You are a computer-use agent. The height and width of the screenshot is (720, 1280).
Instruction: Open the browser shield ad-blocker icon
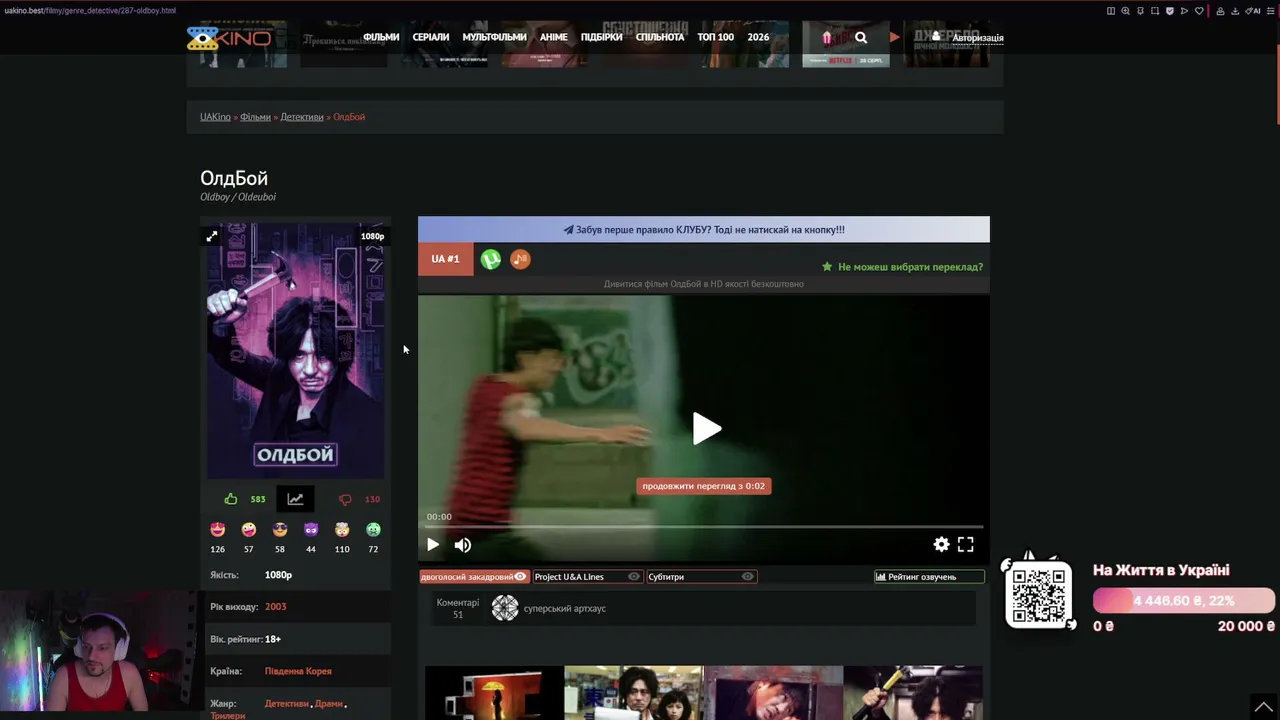(x=1170, y=11)
